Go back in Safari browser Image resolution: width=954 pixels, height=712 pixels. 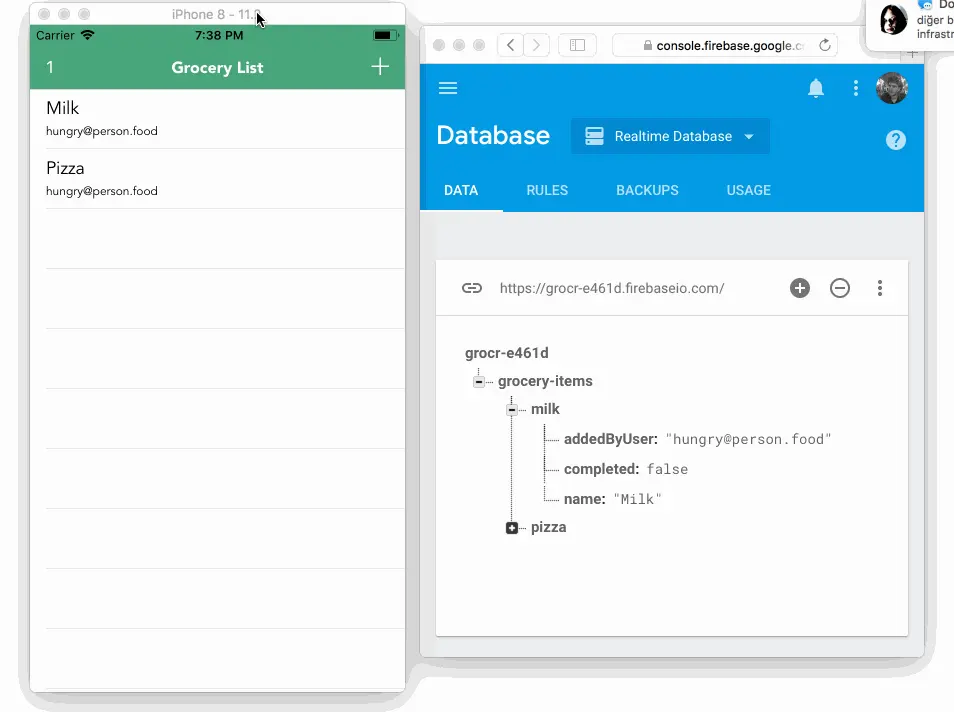(511, 45)
